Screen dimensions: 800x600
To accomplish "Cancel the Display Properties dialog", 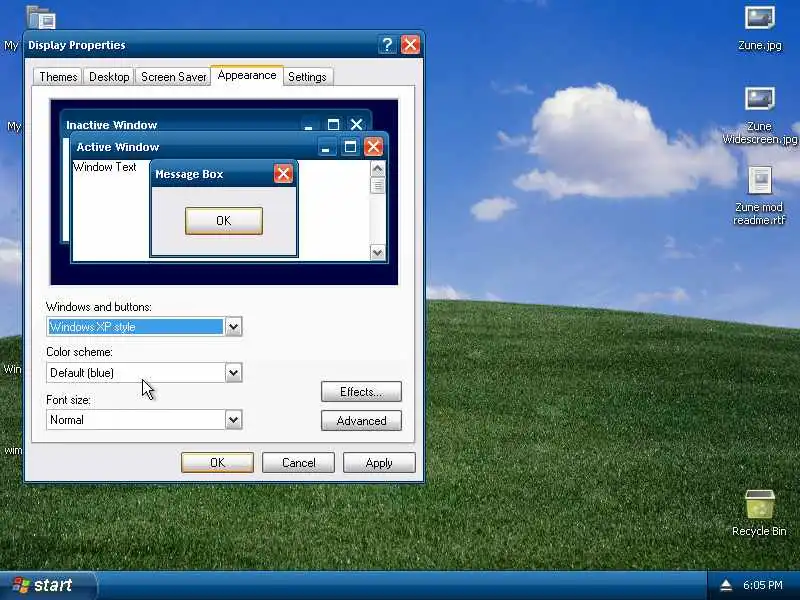I will point(298,463).
